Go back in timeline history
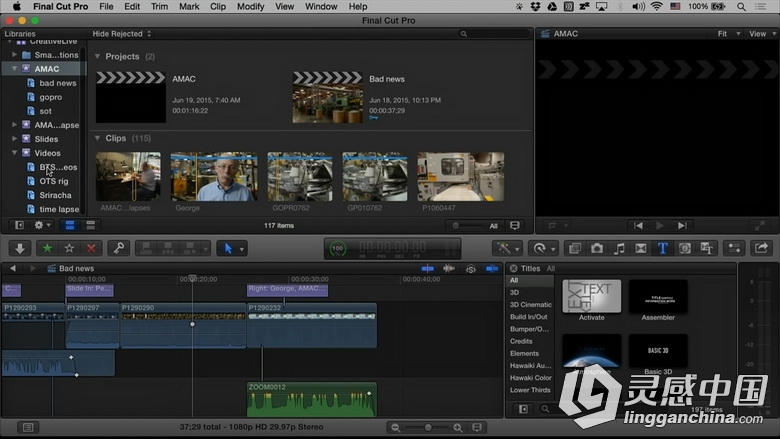780x439 pixels. [13, 268]
